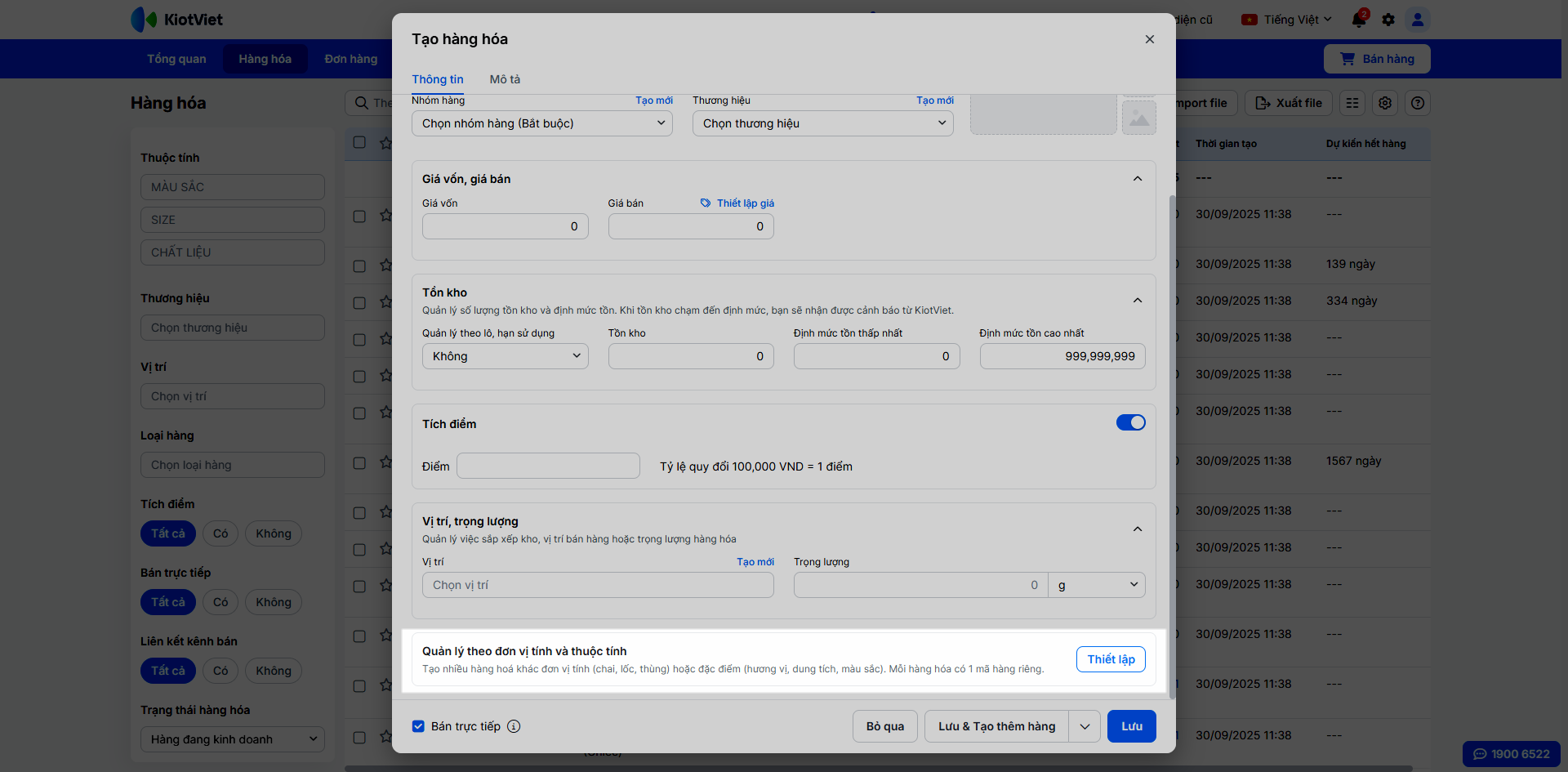The height and width of the screenshot is (772, 1568).
Task: Open the user account avatar icon
Action: 1418,20
